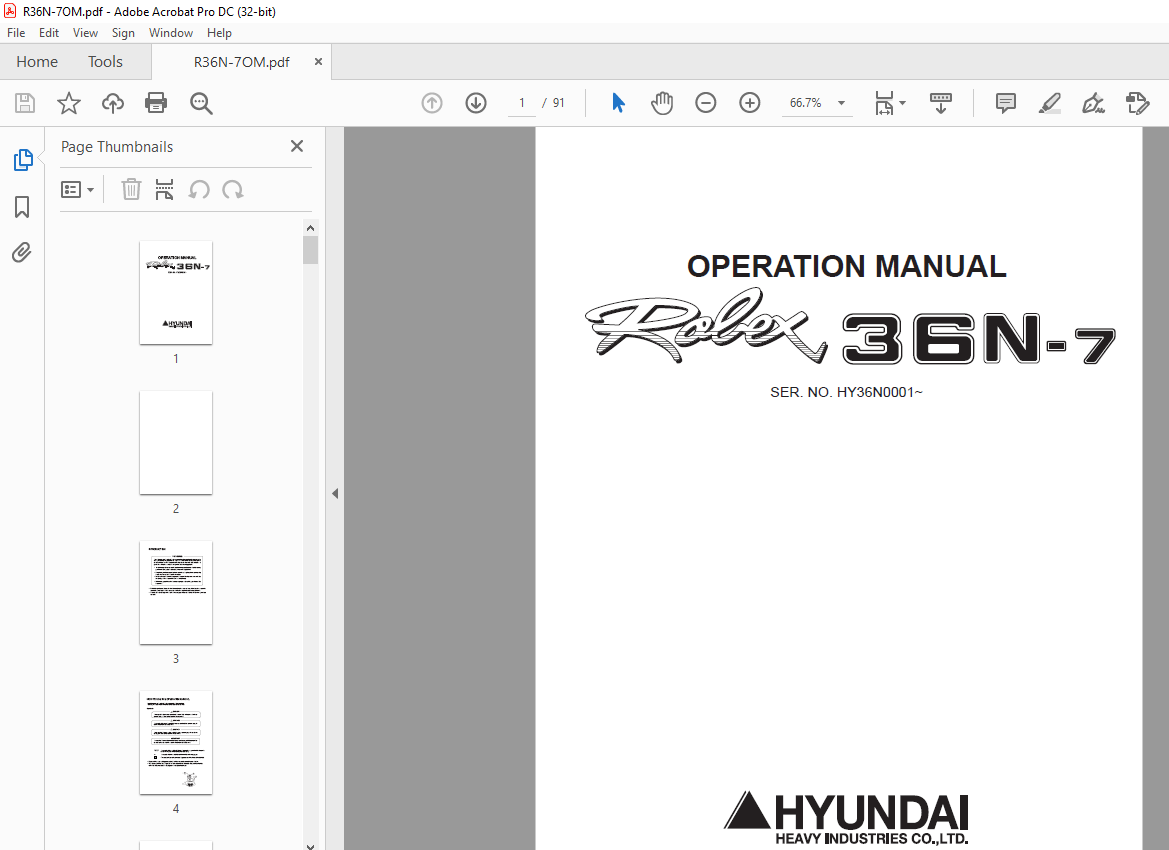This screenshot has width=1169, height=850.
Task: Rotate page clockwise
Action: (x=233, y=189)
